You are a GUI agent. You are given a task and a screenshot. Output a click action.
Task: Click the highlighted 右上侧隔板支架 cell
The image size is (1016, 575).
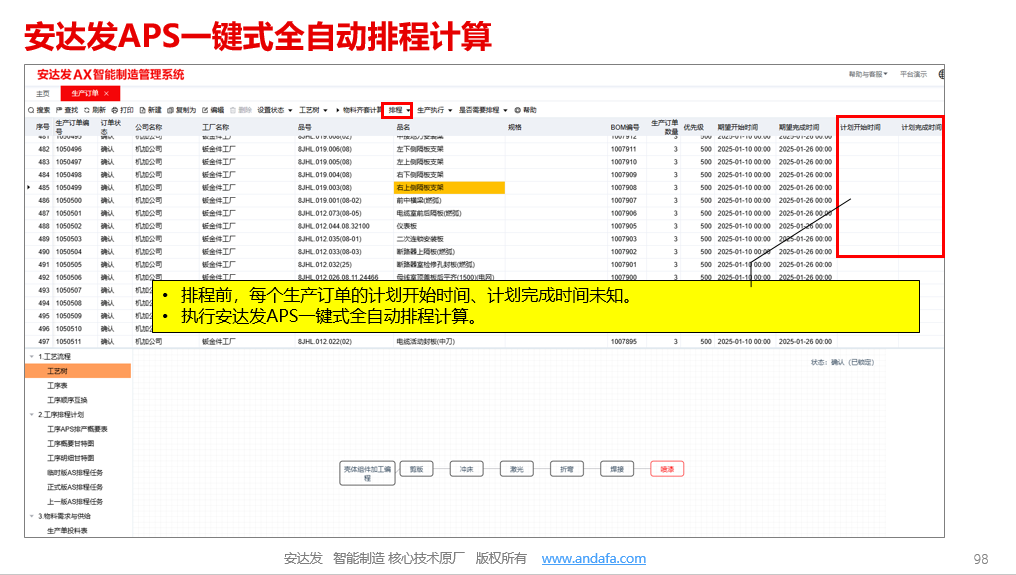point(449,188)
